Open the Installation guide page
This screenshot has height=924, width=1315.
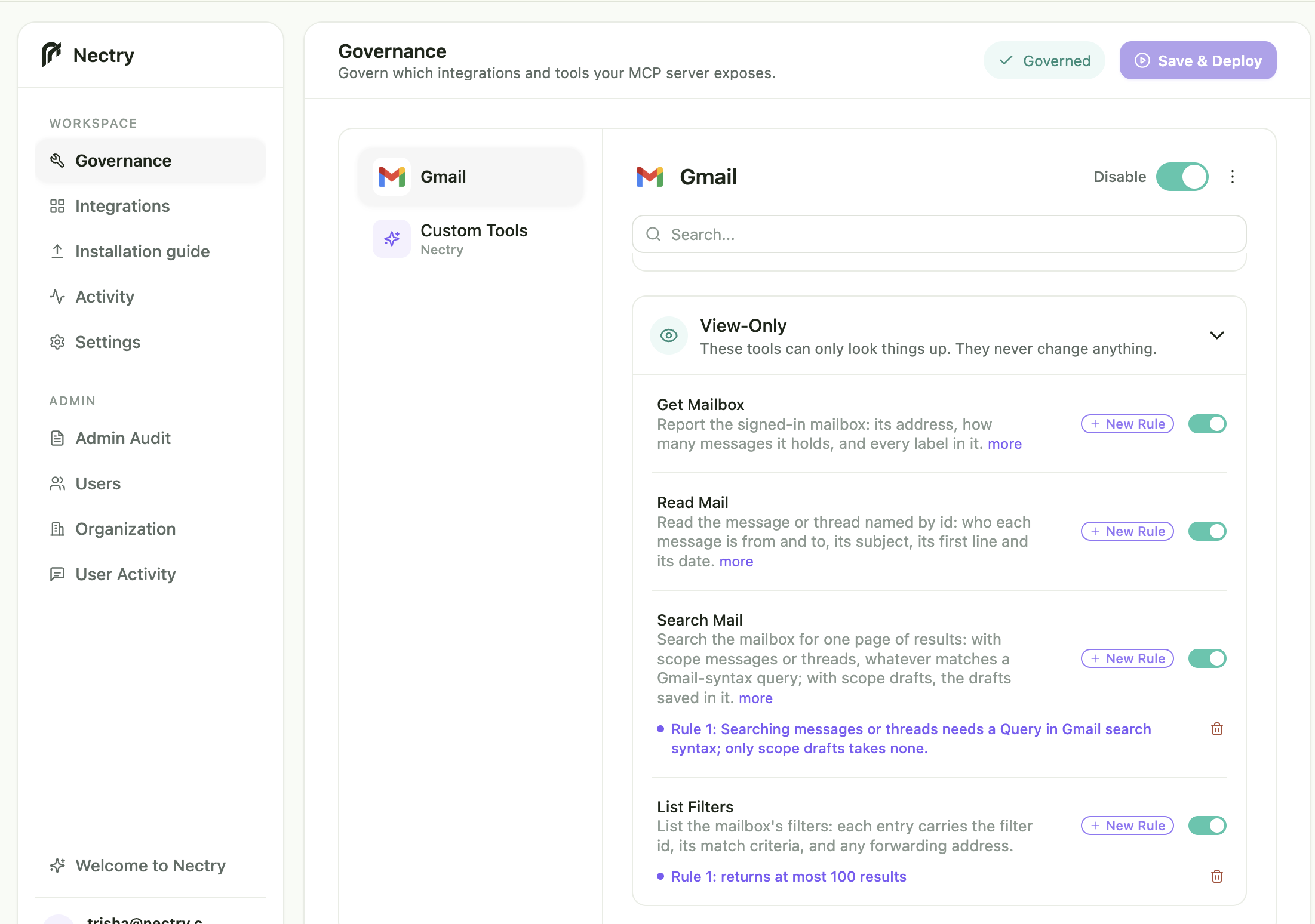coord(150,251)
